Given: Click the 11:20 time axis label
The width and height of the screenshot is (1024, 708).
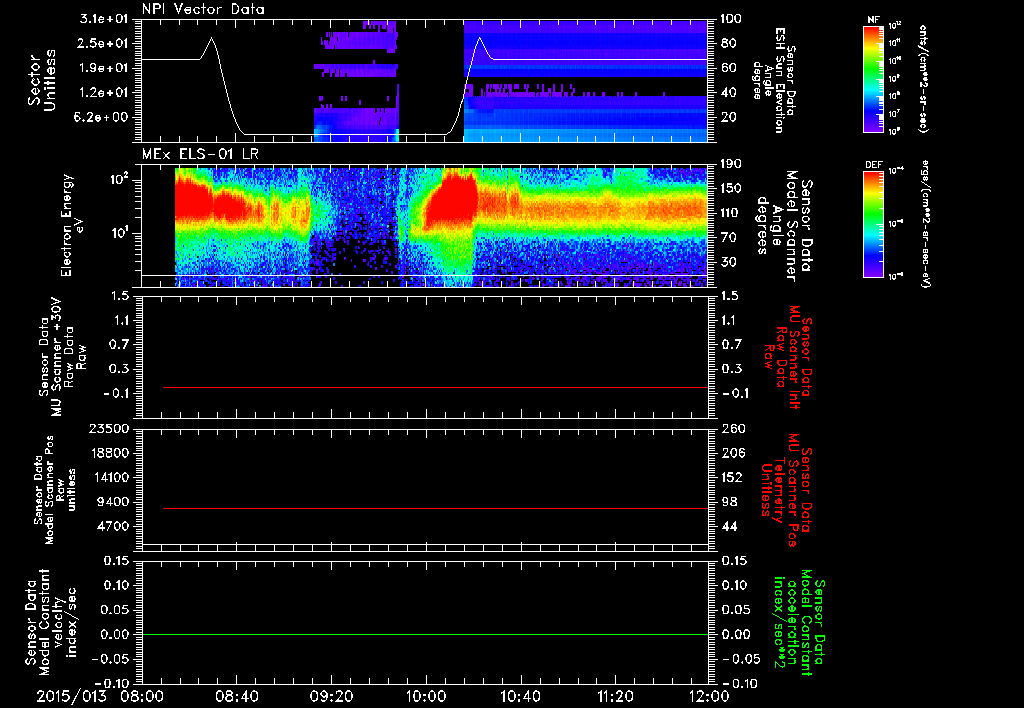Looking at the screenshot, I should click(x=615, y=696).
